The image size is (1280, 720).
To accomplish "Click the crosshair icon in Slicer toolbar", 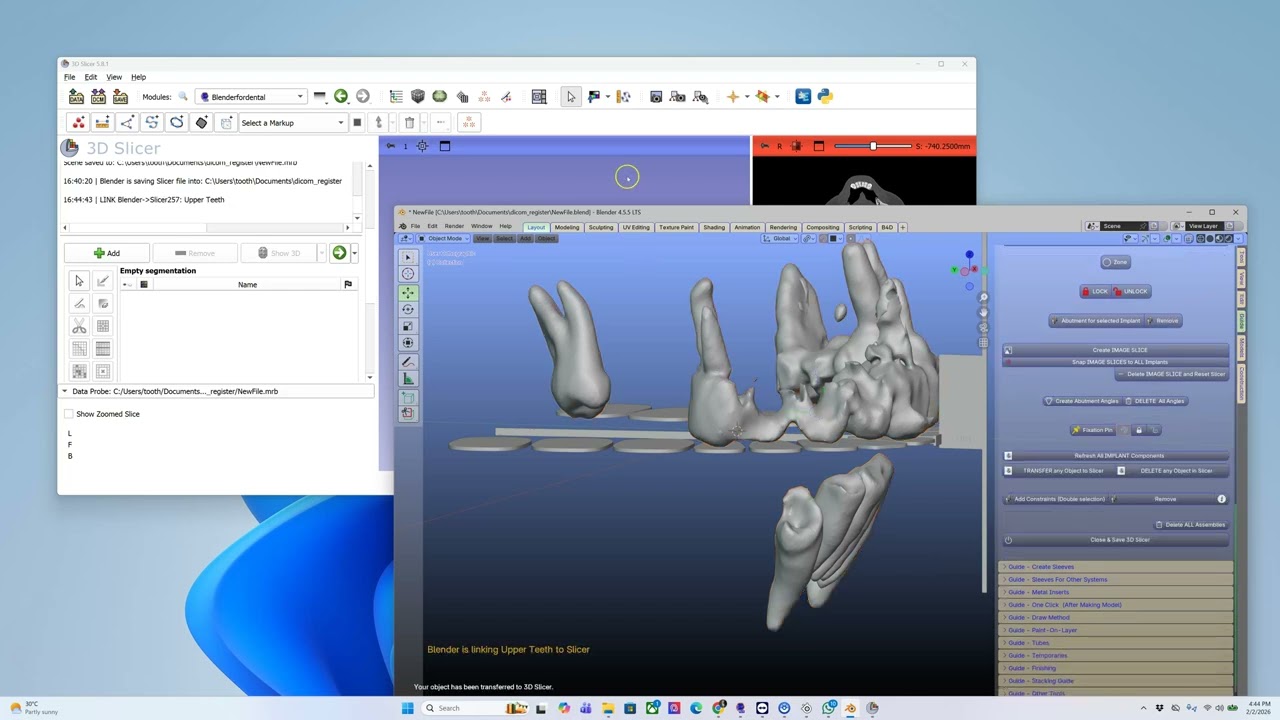I will pyautogui.click(x=733, y=96).
